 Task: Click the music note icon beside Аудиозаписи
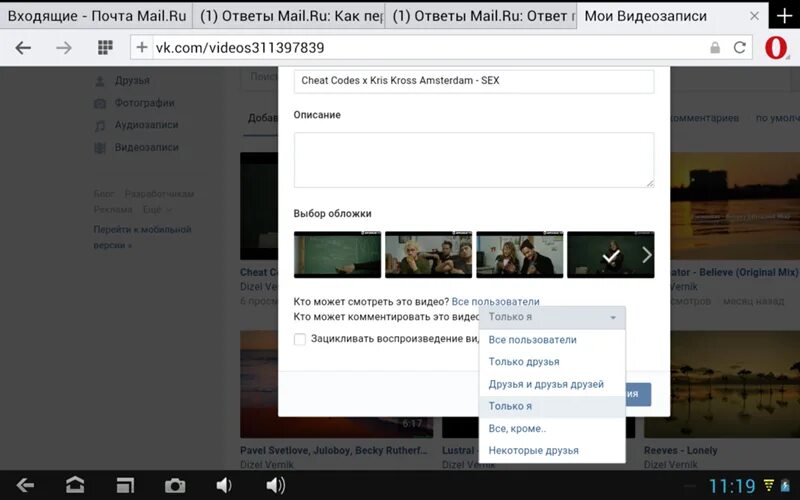pyautogui.click(x=100, y=126)
